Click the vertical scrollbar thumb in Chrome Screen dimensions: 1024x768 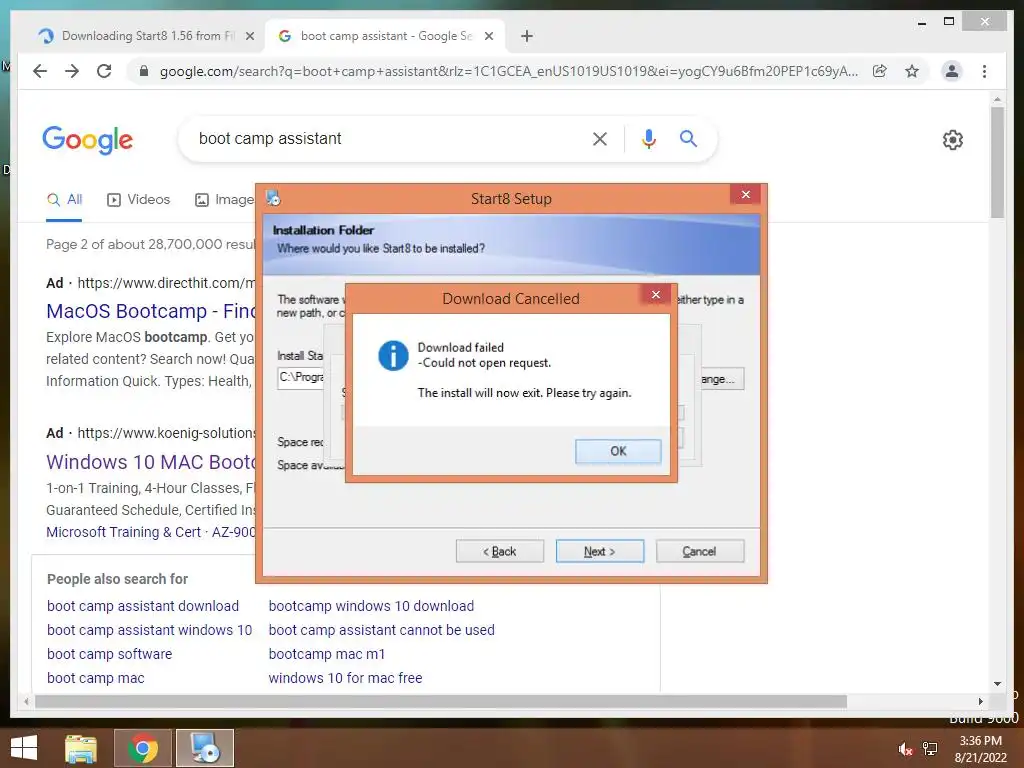[997, 162]
